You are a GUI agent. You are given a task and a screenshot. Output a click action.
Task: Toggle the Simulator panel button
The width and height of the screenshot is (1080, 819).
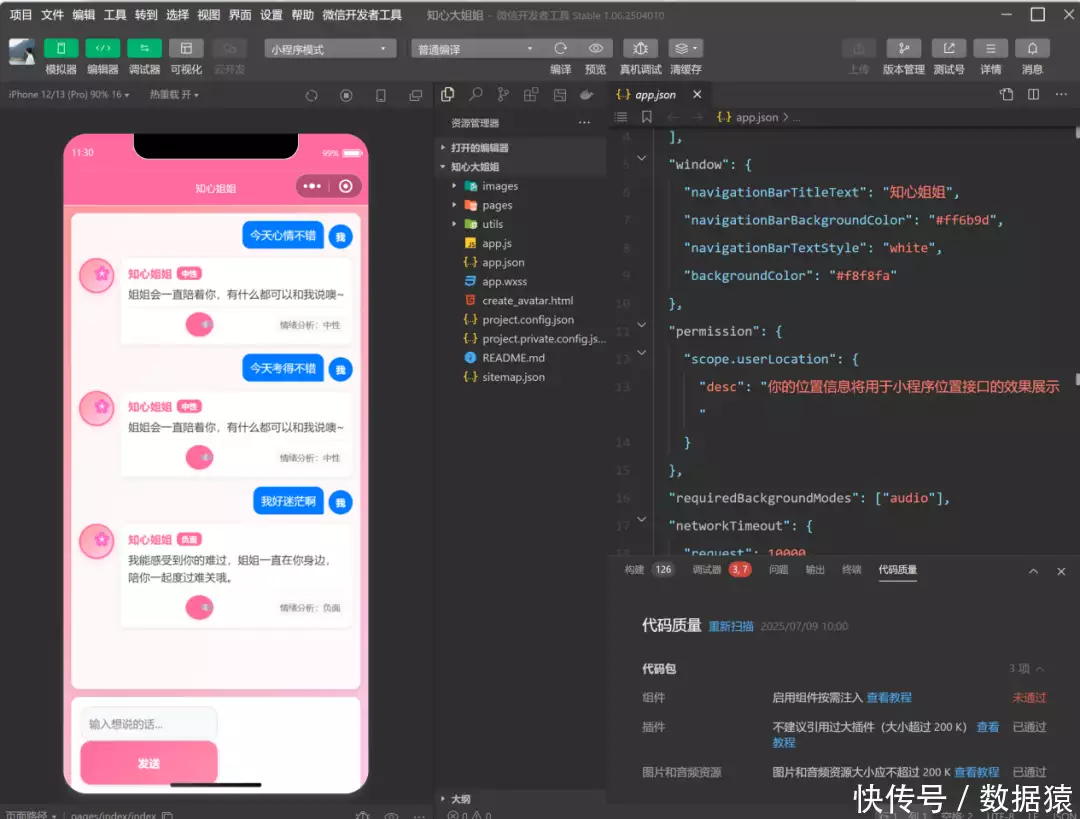61,48
